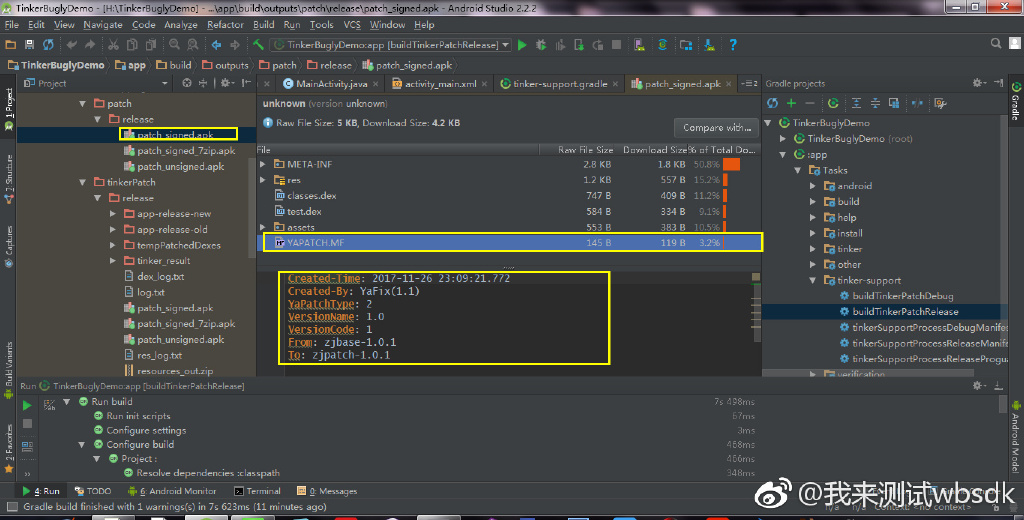Image resolution: width=1024 pixels, height=520 pixels.
Task: Open the Project Structure icon
Action: pyautogui.click(x=686, y=44)
